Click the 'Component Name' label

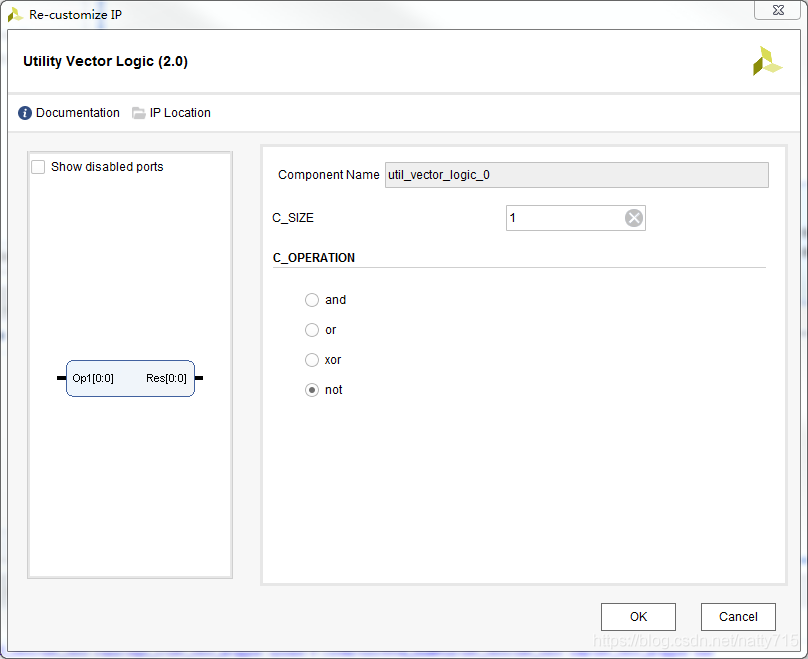(x=329, y=175)
